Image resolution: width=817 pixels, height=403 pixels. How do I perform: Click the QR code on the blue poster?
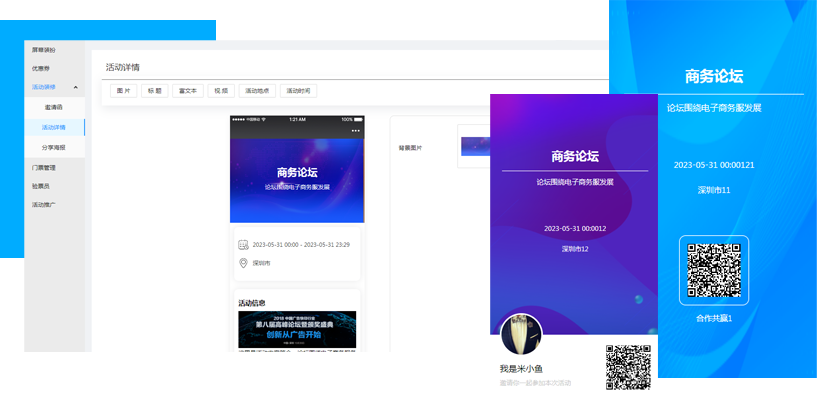point(713,269)
